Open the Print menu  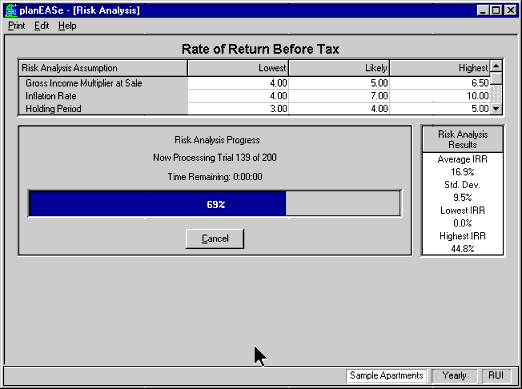[x=17, y=26]
